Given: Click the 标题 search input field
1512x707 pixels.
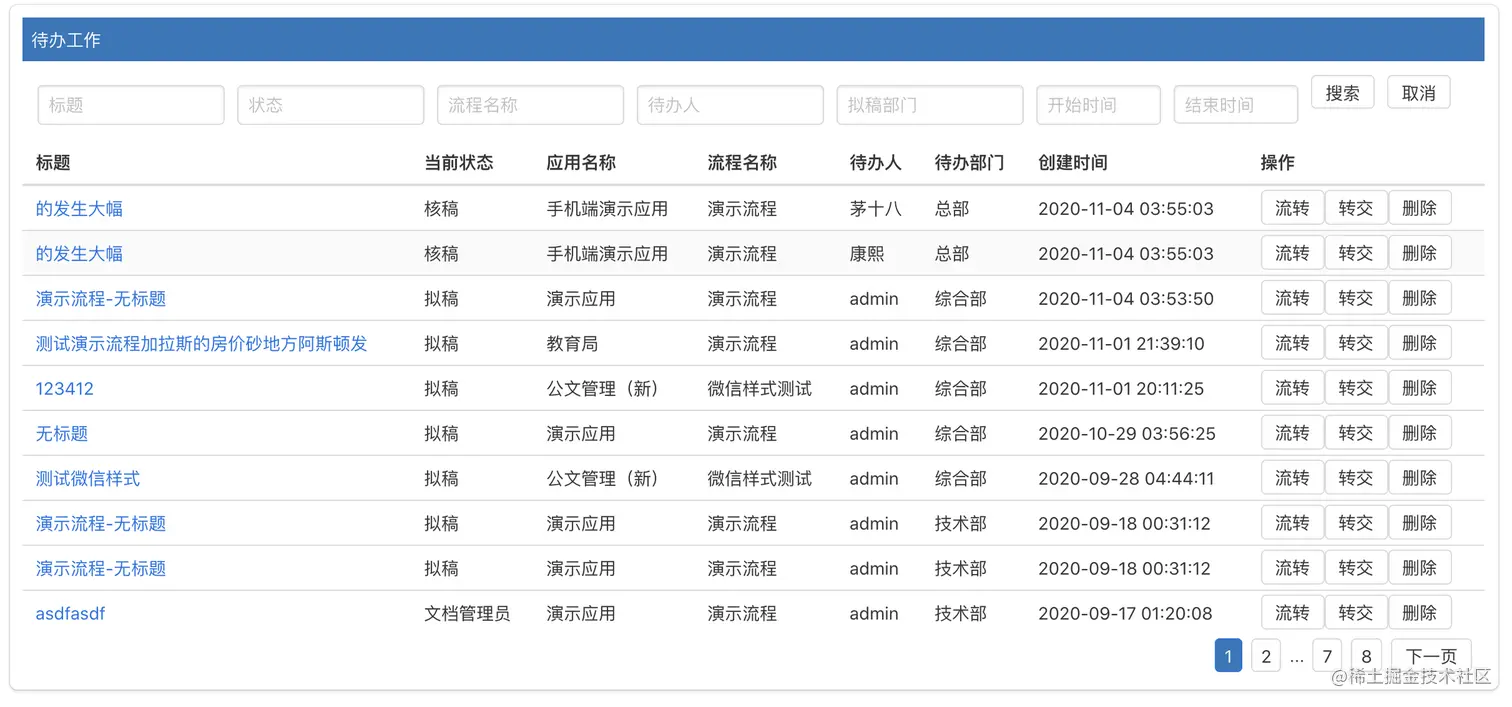Looking at the screenshot, I should (131, 105).
